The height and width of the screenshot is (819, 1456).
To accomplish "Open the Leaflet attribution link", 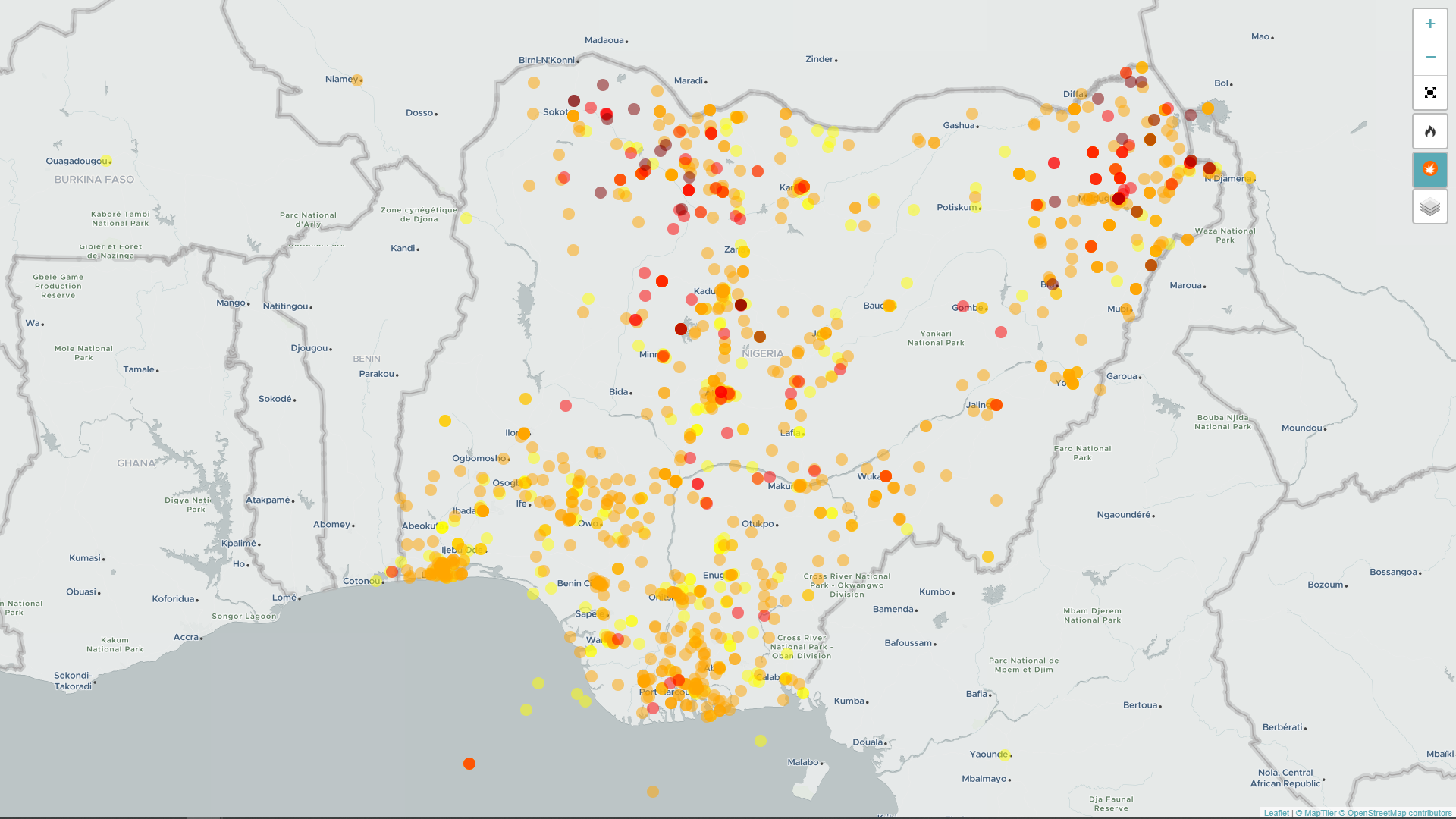I will pos(1277,811).
